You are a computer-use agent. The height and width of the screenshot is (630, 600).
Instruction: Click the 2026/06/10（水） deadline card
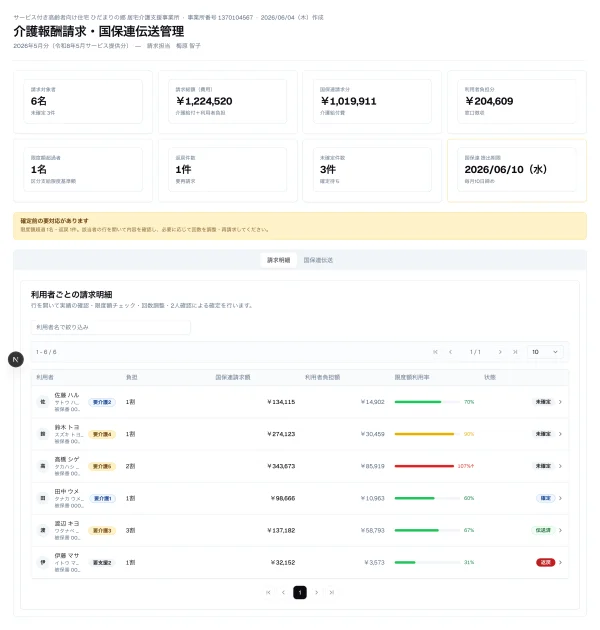point(517,170)
